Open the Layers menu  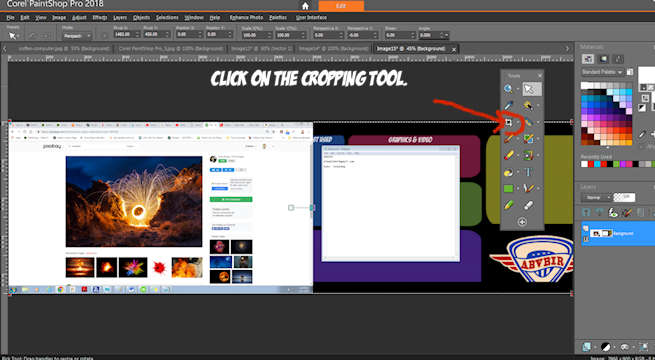pyautogui.click(x=120, y=18)
